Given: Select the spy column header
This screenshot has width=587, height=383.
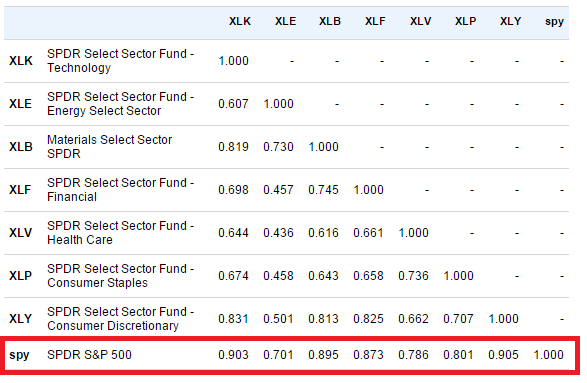Looking at the screenshot, I should tap(554, 22).
